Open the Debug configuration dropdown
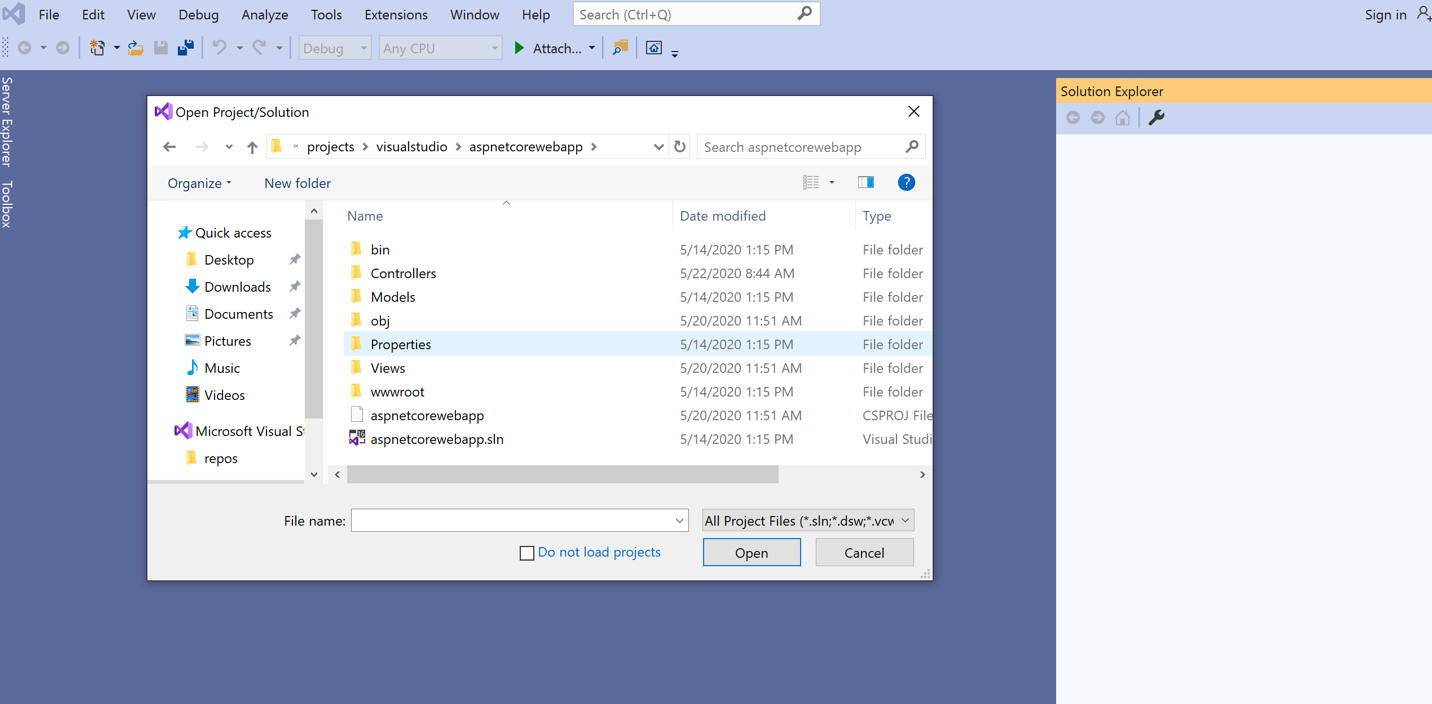Image resolution: width=1432 pixels, height=704 pixels. click(334, 48)
